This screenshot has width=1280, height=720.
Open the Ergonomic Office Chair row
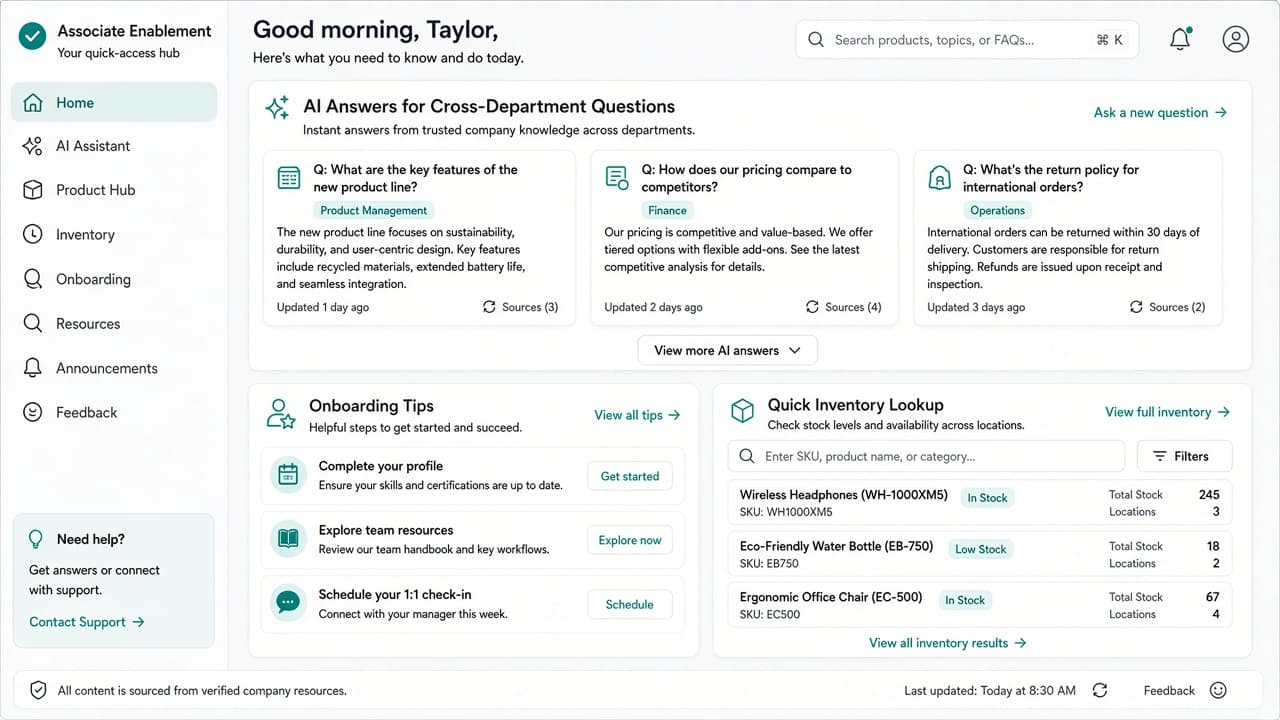pos(980,605)
